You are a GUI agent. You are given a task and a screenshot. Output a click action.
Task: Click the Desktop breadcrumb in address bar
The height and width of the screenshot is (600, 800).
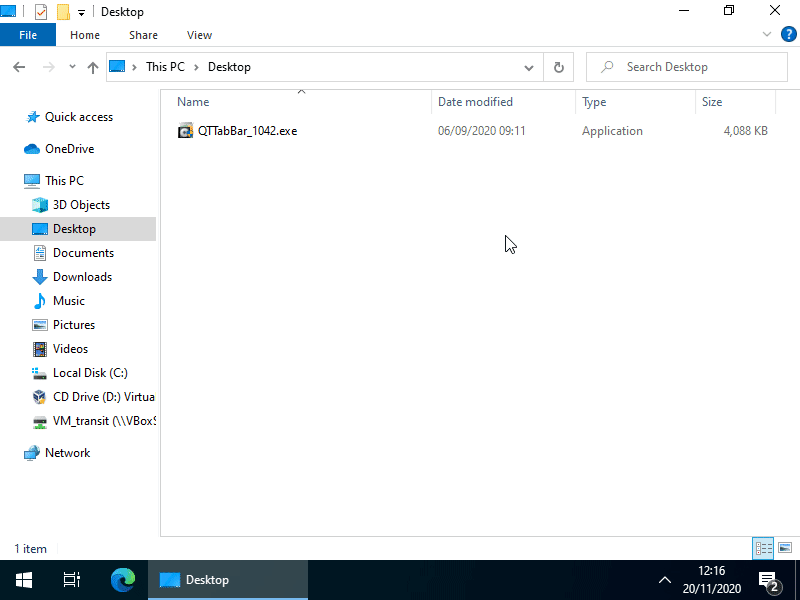[x=229, y=67]
